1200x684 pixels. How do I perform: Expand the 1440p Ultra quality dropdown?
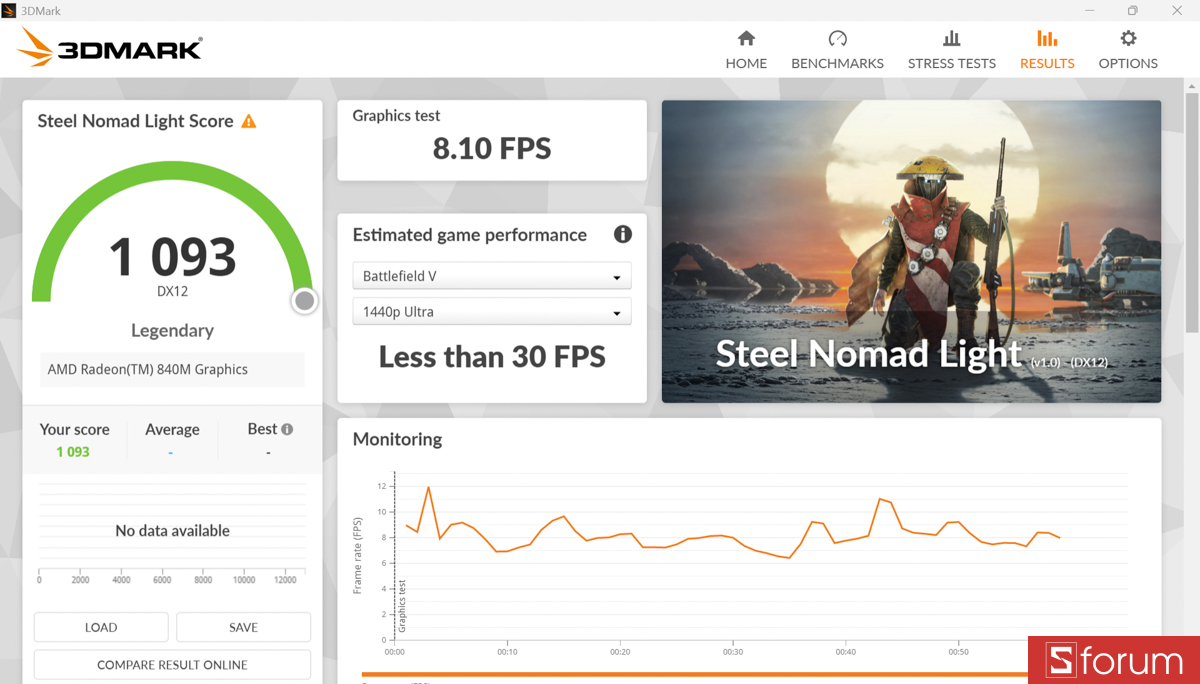[491, 311]
